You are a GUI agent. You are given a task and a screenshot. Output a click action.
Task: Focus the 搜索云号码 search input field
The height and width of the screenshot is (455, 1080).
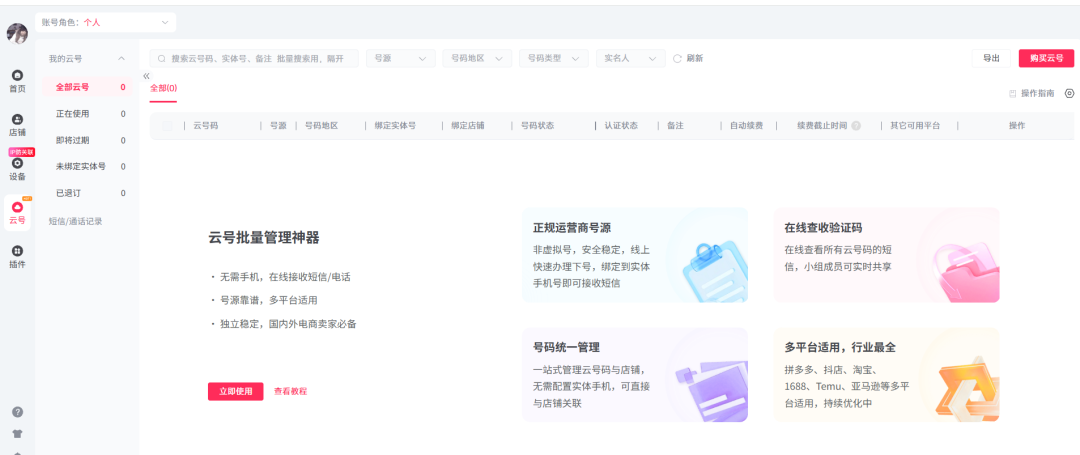pos(254,59)
